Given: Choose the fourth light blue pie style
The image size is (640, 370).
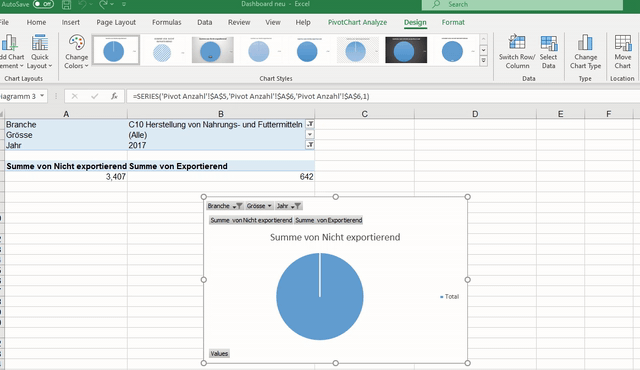Looking at the screenshot, I should point(261,50).
